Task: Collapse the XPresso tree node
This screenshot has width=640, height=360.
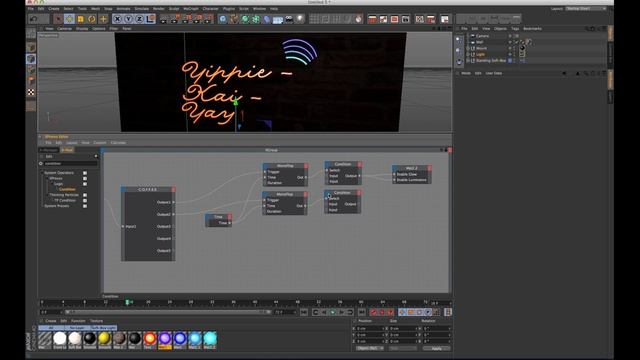Action: tap(47, 178)
